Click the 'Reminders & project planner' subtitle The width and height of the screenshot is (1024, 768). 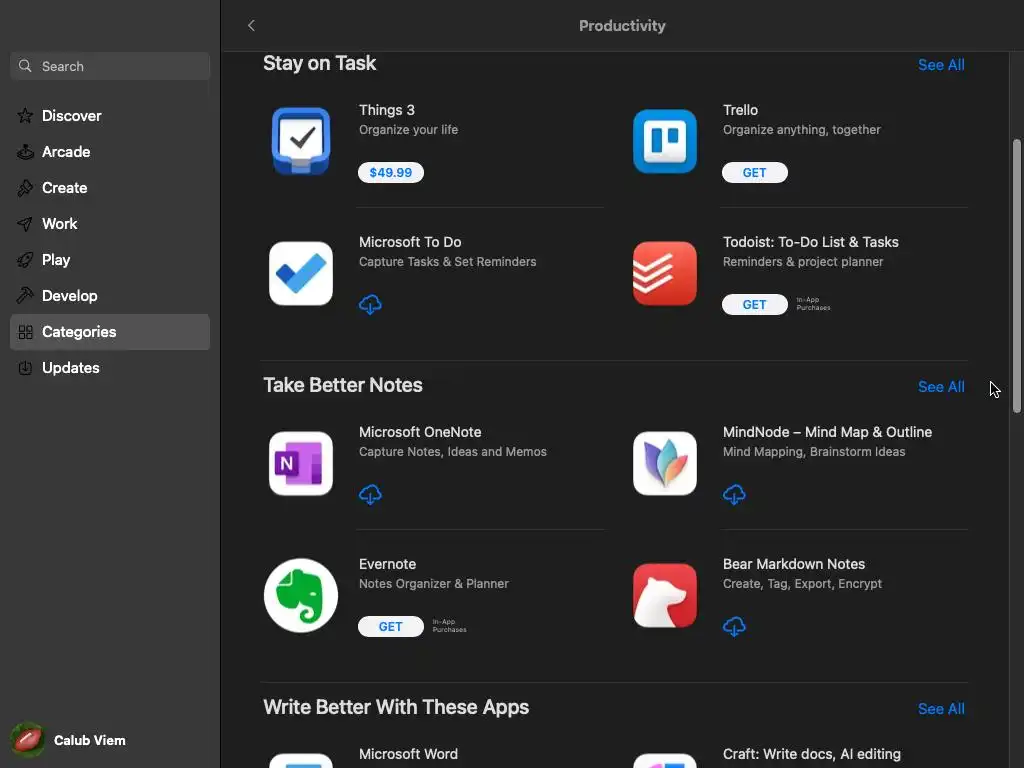point(803,261)
